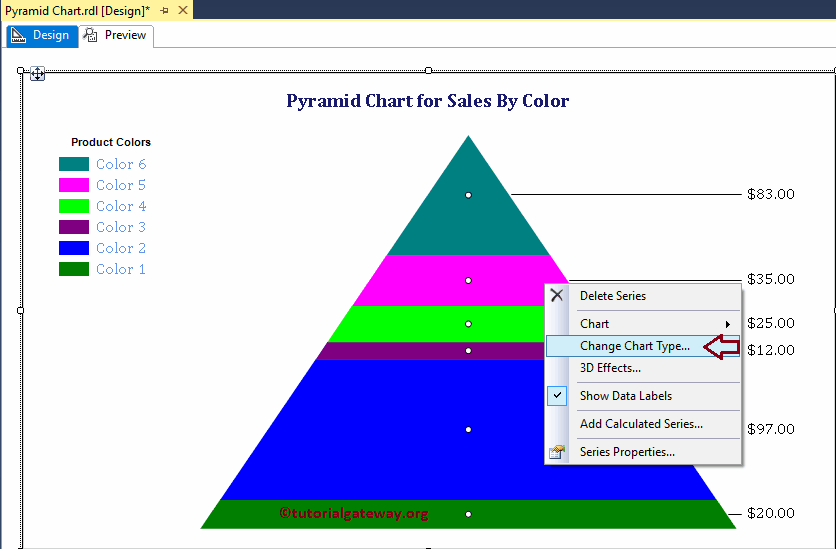Click the Series Properties icon in context menu
Screen dimensions: 836x549
coord(557,452)
